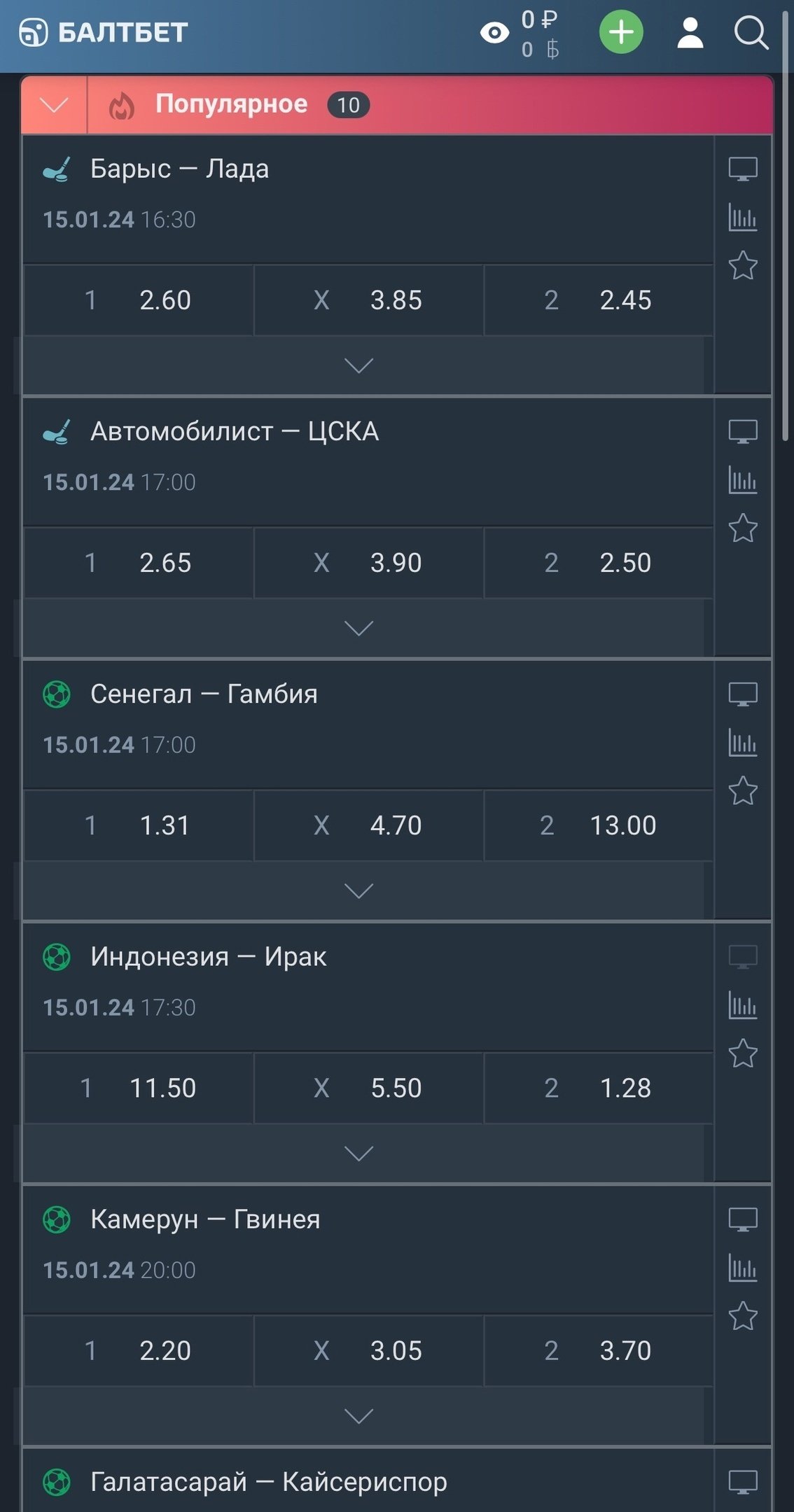The image size is (794, 1512).
Task: Show statistics chart for Автомобилист — ЦСКА
Action: (743, 480)
